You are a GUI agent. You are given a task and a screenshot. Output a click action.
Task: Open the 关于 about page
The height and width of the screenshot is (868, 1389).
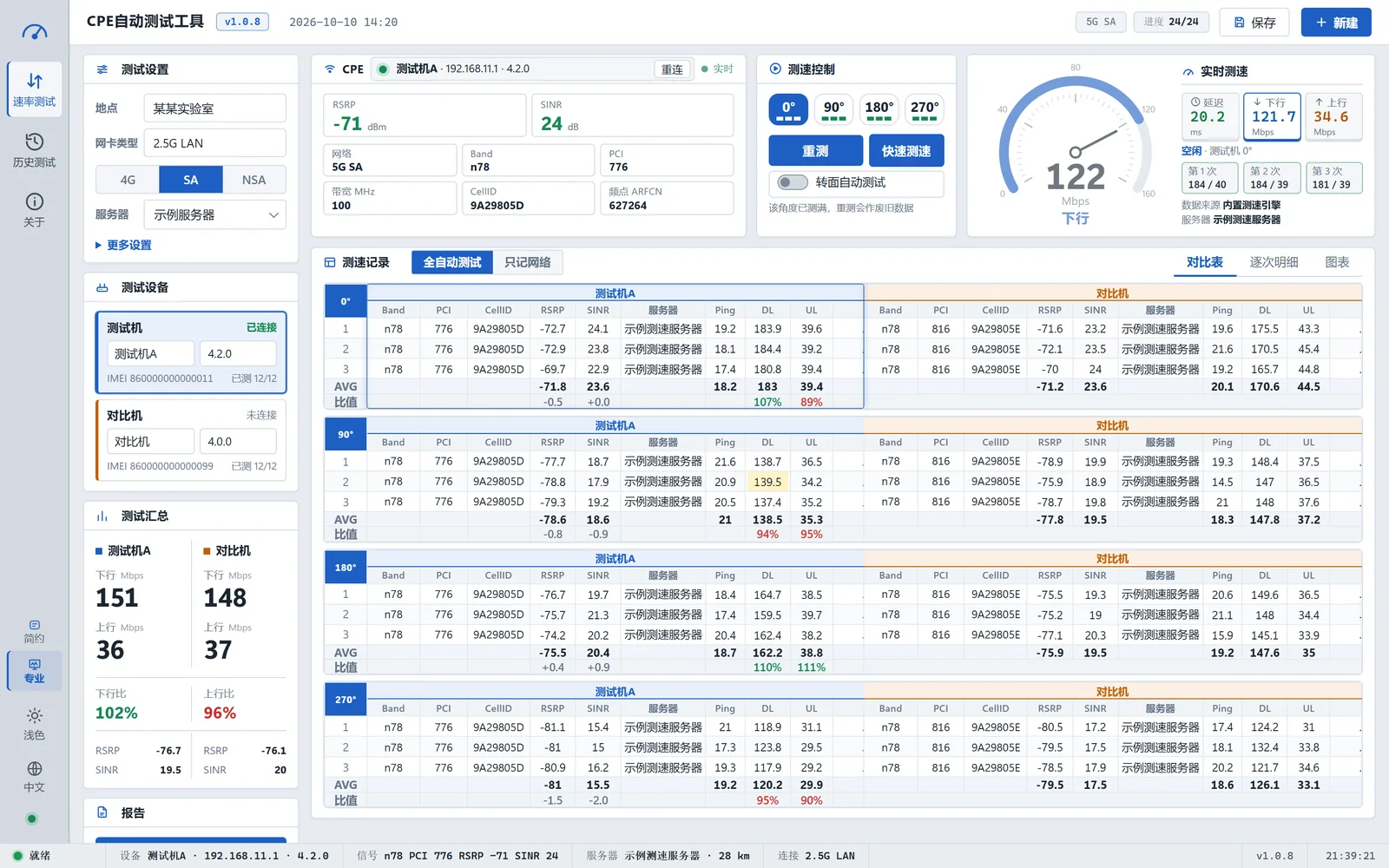click(x=34, y=210)
